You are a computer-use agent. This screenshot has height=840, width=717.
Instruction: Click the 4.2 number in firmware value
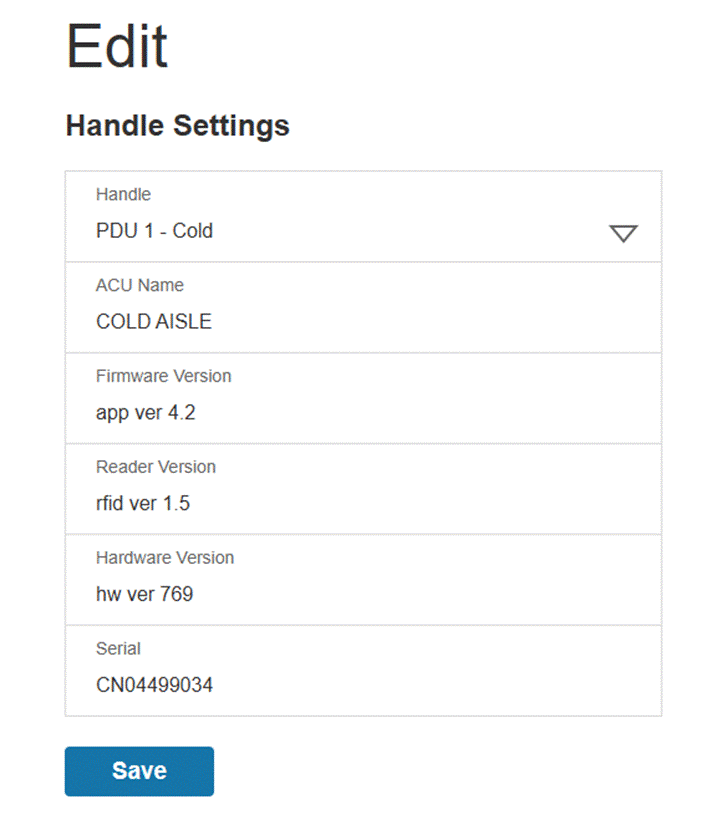coord(181,412)
